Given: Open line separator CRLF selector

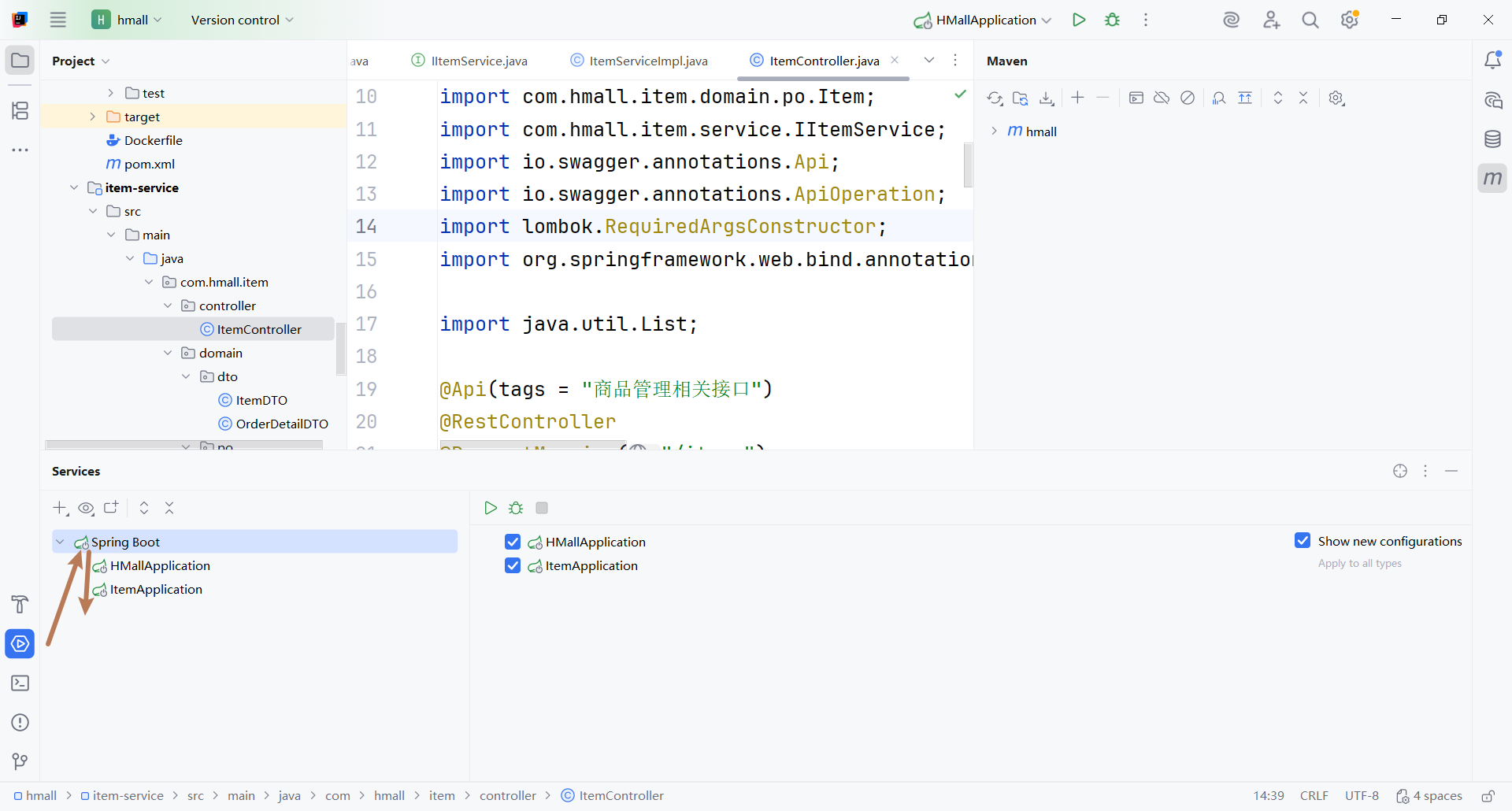Looking at the screenshot, I should [x=1314, y=796].
